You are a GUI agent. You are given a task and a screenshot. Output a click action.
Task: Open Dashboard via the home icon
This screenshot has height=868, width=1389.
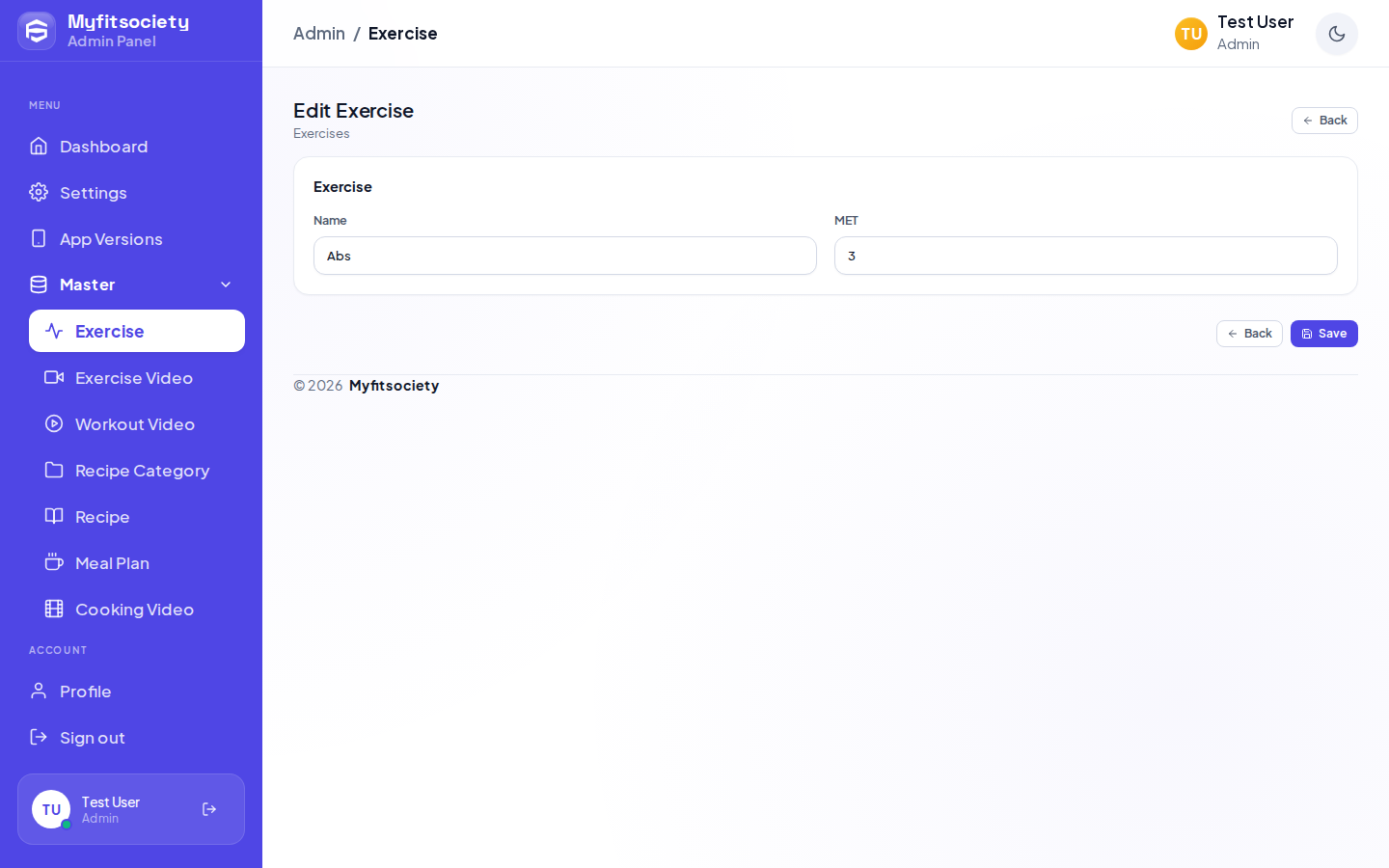[39, 146]
